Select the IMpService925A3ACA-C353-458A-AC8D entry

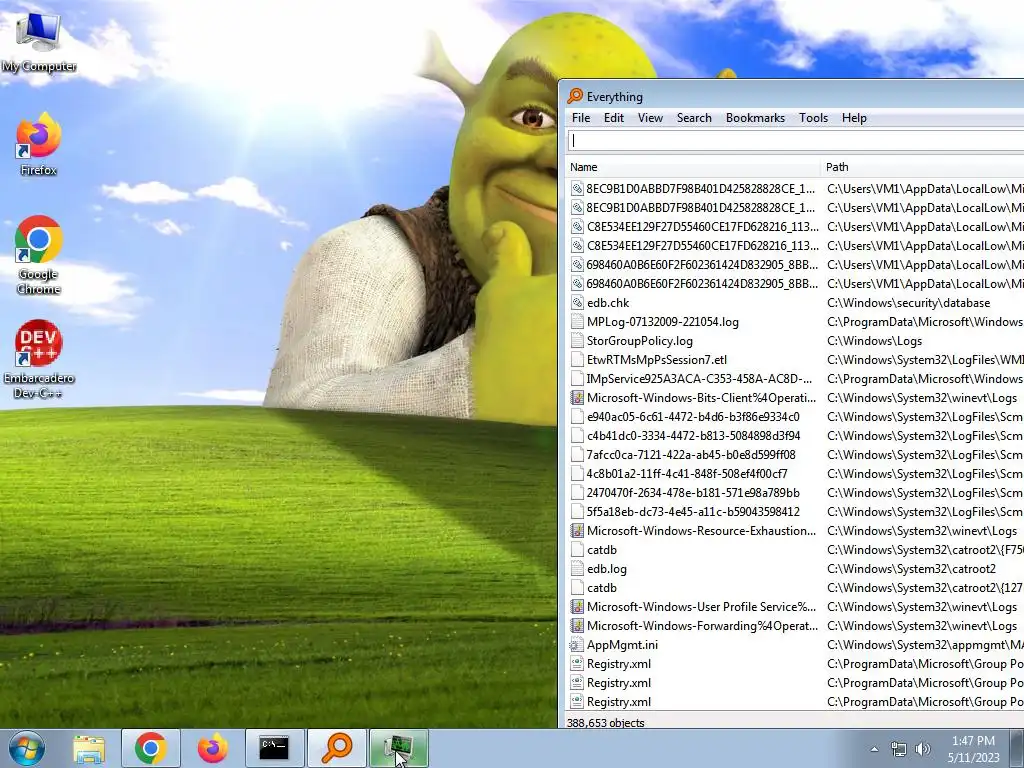795,378
